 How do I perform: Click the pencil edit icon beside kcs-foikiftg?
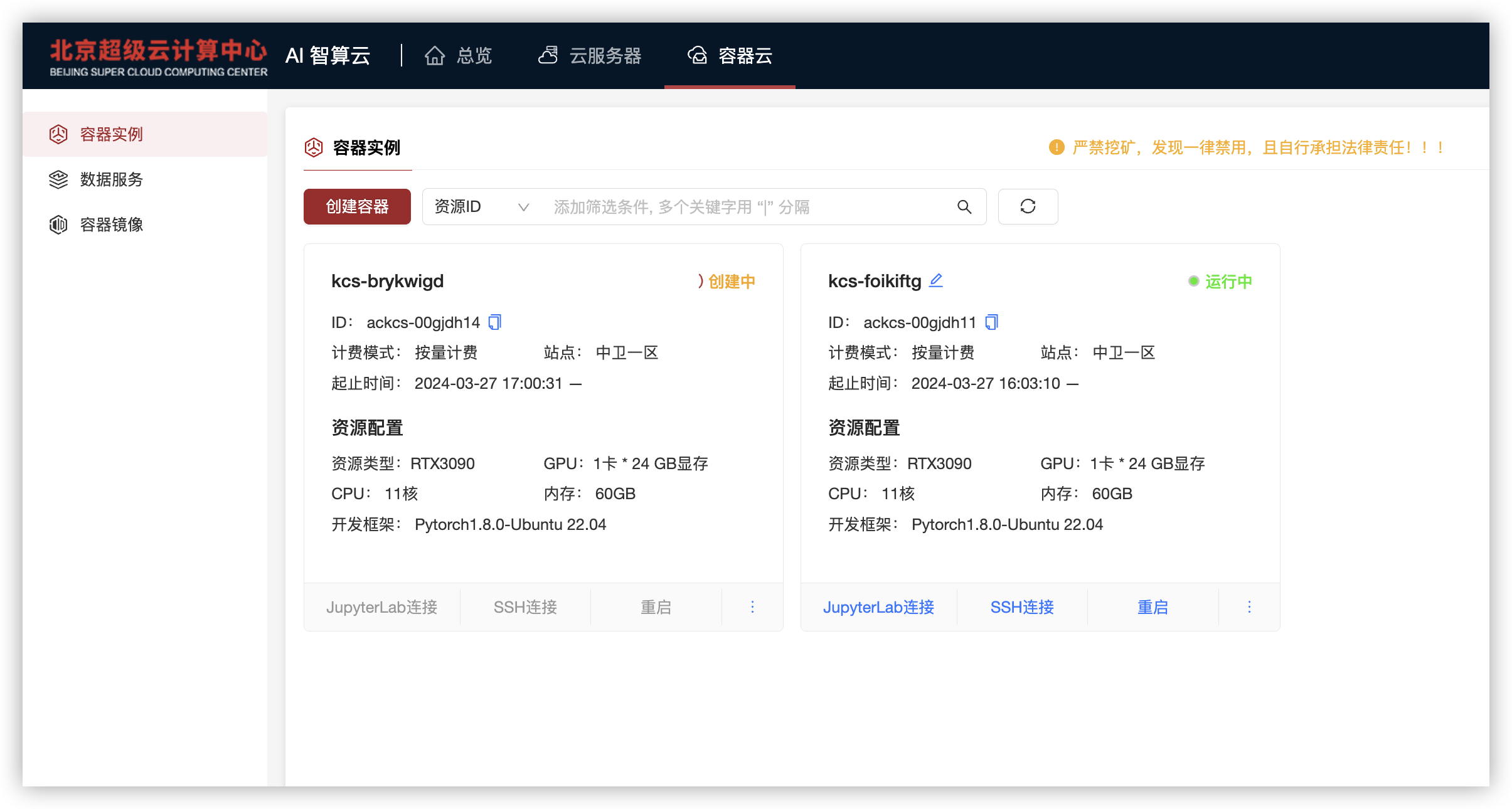click(x=936, y=280)
